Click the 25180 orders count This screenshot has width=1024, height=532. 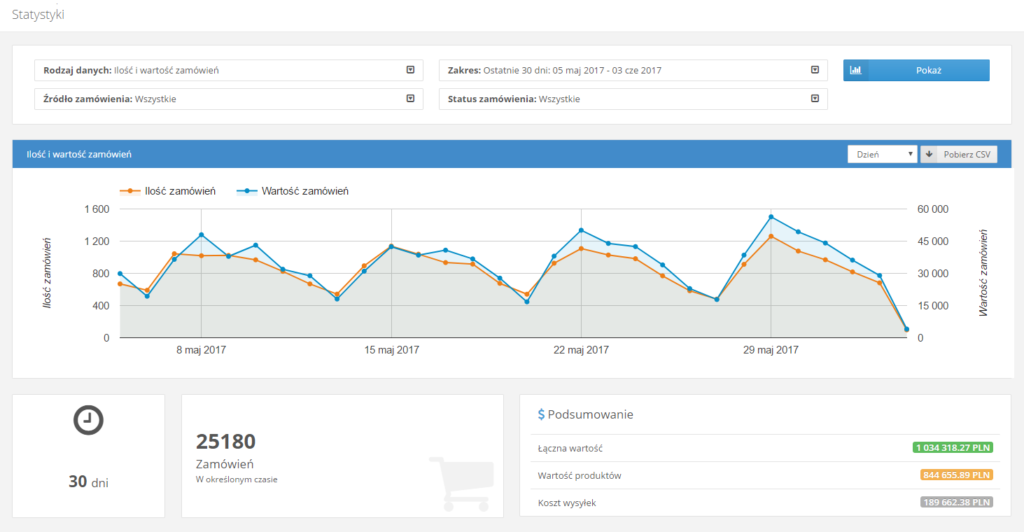(x=226, y=441)
